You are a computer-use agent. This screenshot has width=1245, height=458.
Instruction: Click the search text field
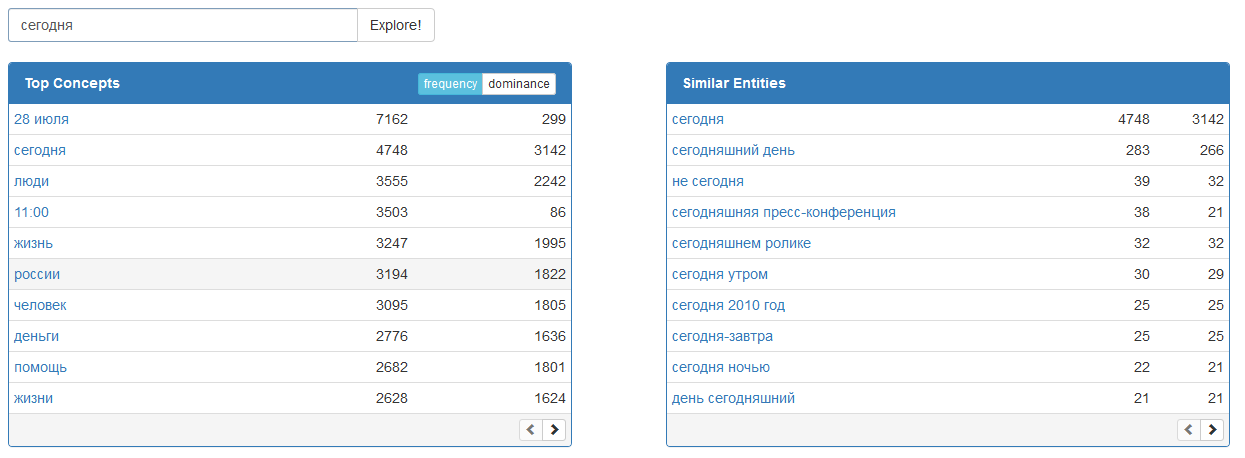[183, 25]
